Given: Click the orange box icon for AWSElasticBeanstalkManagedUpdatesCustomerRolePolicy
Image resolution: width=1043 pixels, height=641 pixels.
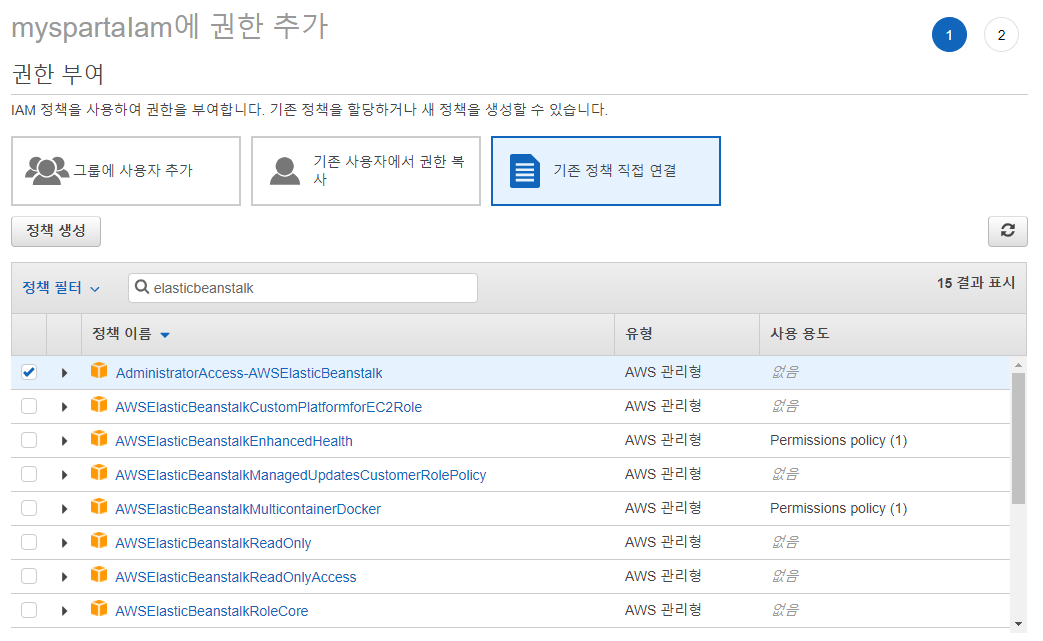Looking at the screenshot, I should pyautogui.click(x=99, y=472).
